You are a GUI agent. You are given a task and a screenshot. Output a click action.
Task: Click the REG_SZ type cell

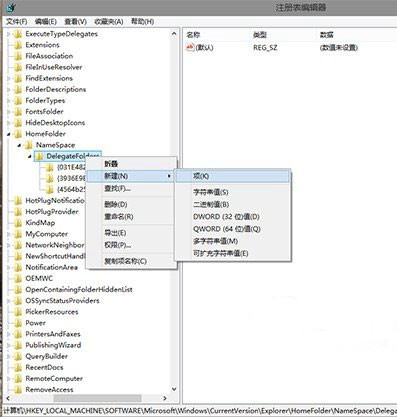click(265, 48)
